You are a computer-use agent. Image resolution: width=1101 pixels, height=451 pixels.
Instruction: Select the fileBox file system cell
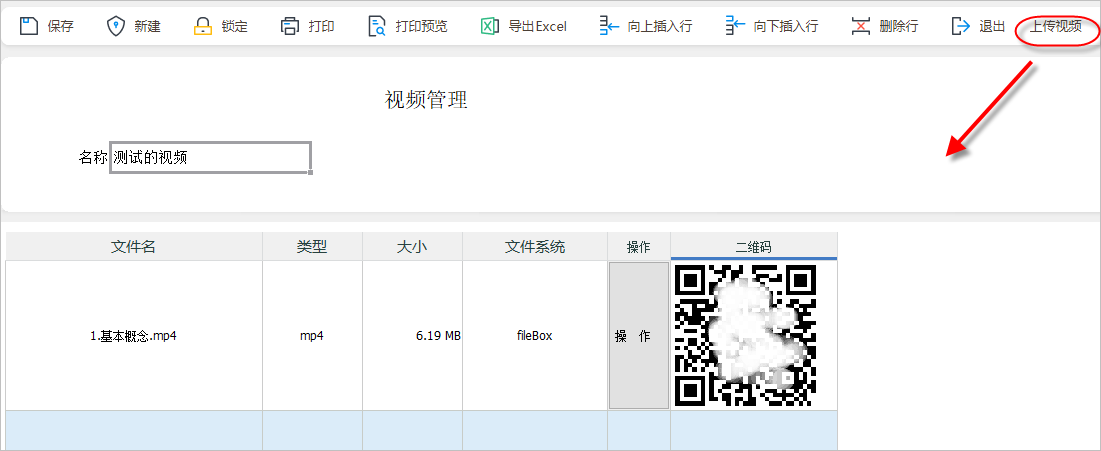(535, 336)
